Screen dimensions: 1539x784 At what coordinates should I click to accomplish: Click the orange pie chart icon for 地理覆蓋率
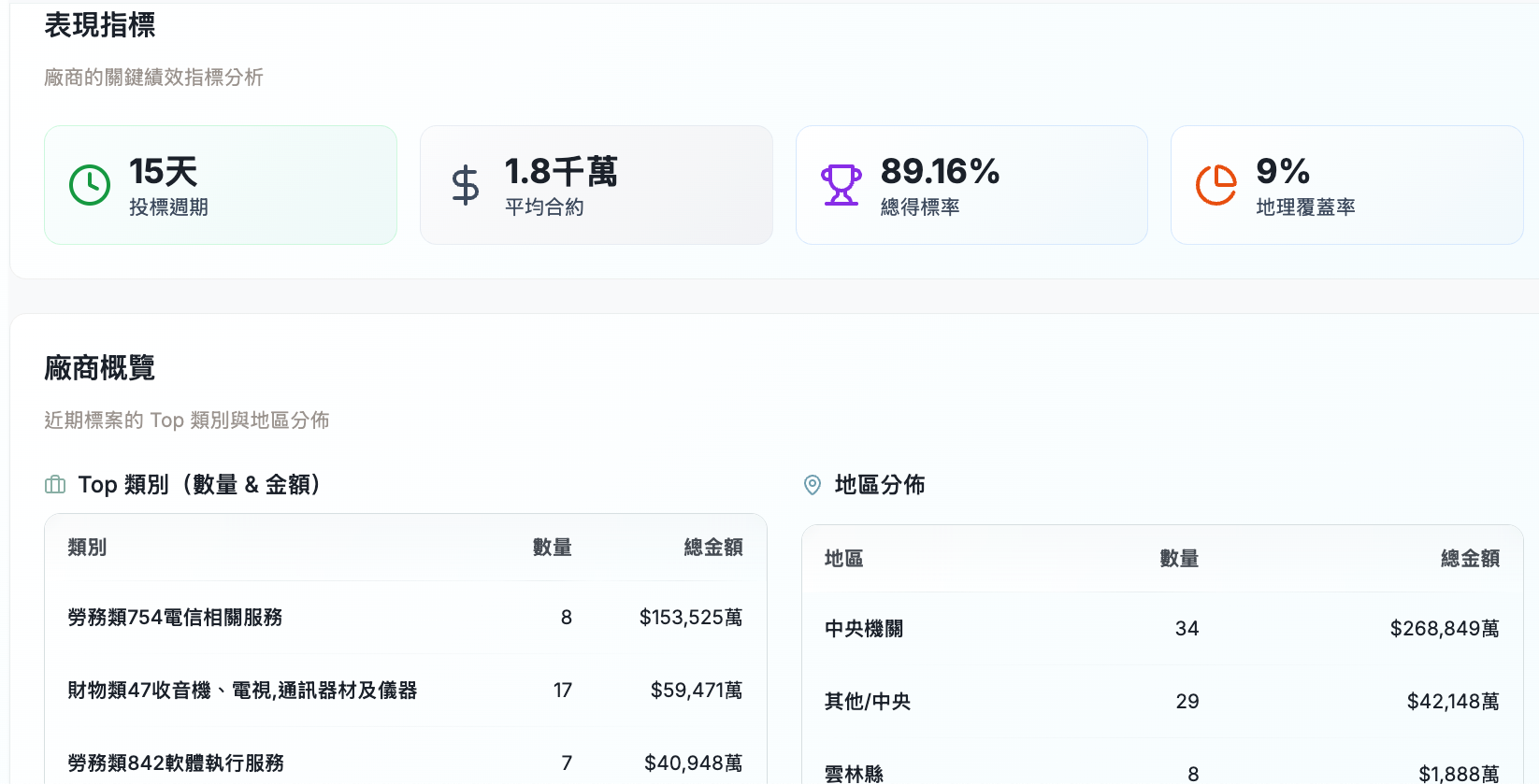click(x=1215, y=185)
